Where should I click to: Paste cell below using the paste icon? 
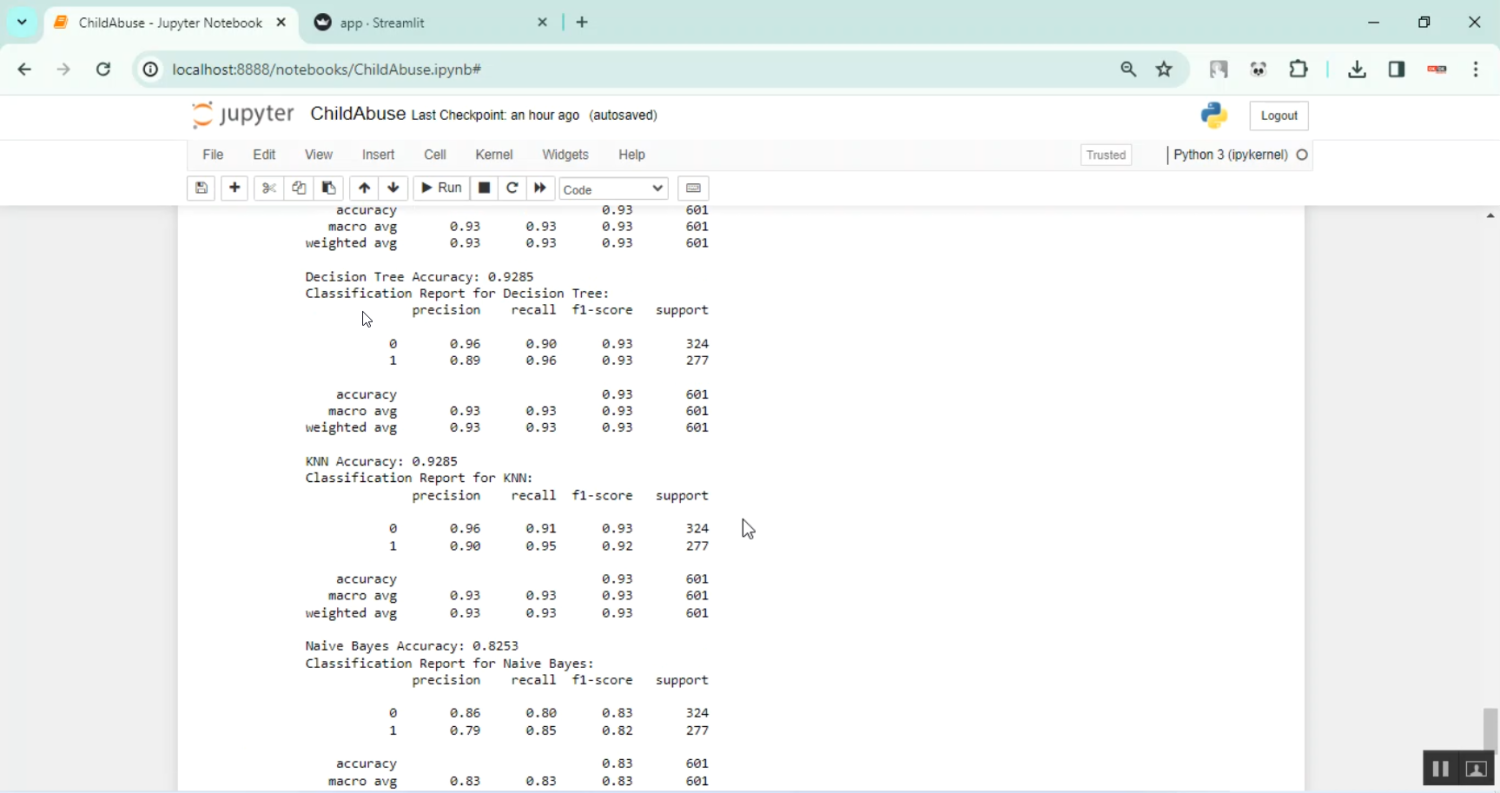point(328,188)
